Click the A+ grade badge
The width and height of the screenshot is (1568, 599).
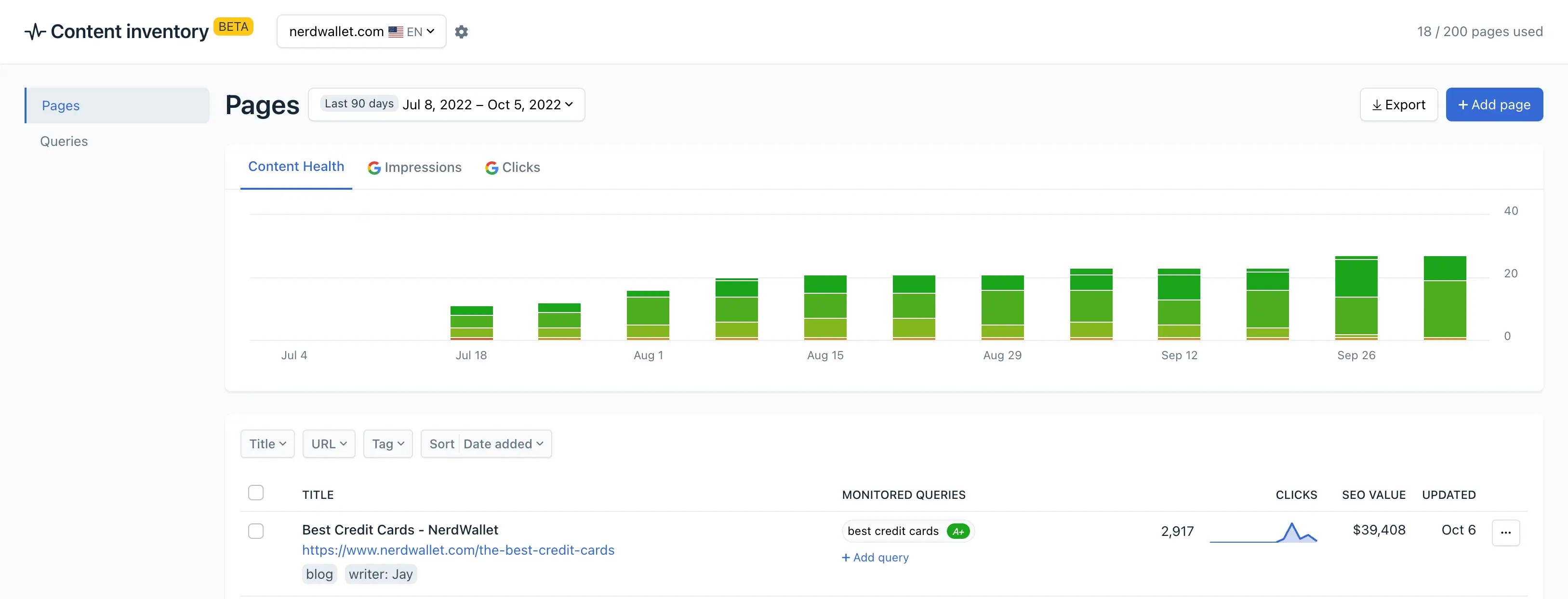click(957, 532)
